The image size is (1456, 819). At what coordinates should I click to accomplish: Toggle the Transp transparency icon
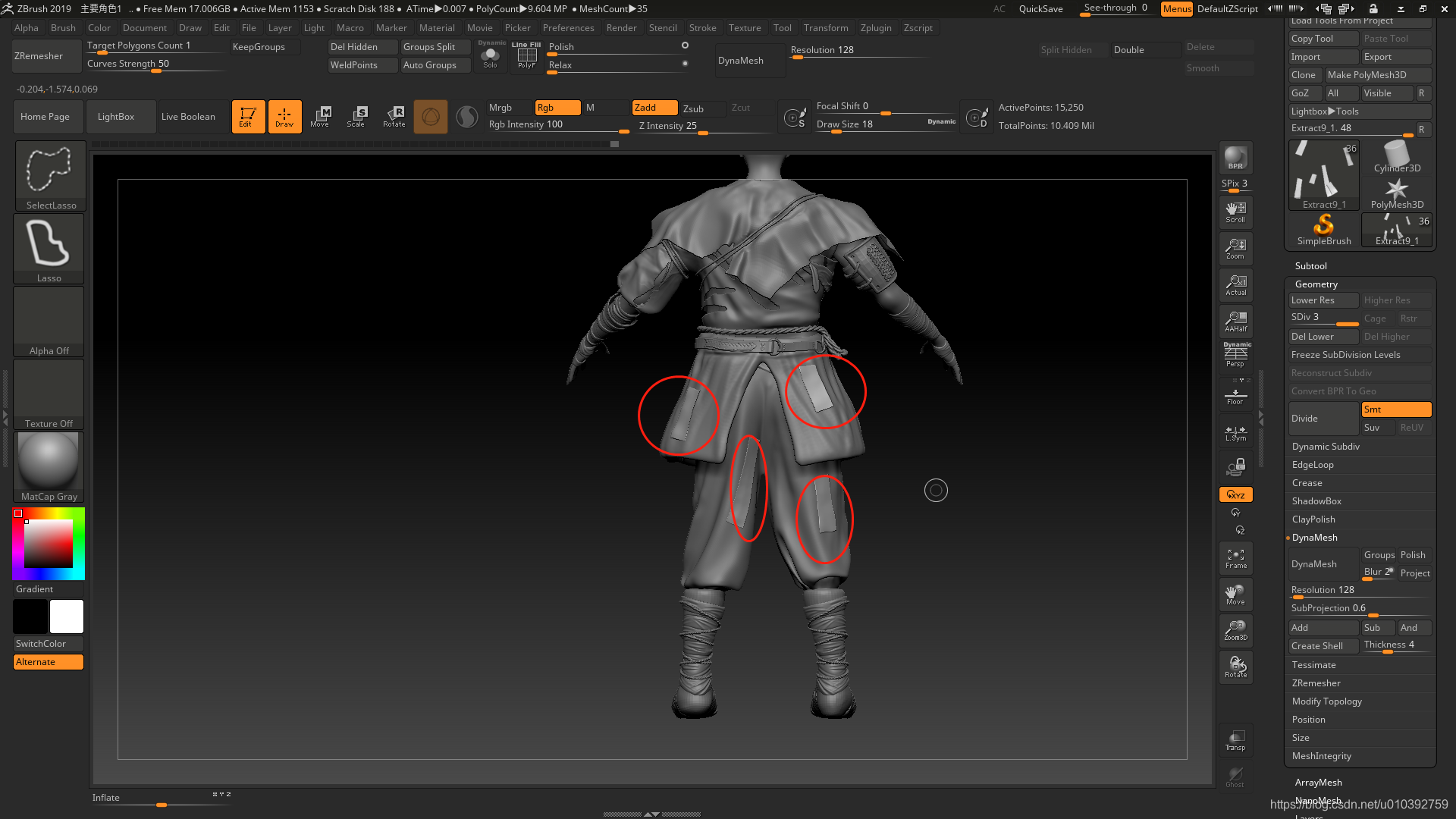1235,740
